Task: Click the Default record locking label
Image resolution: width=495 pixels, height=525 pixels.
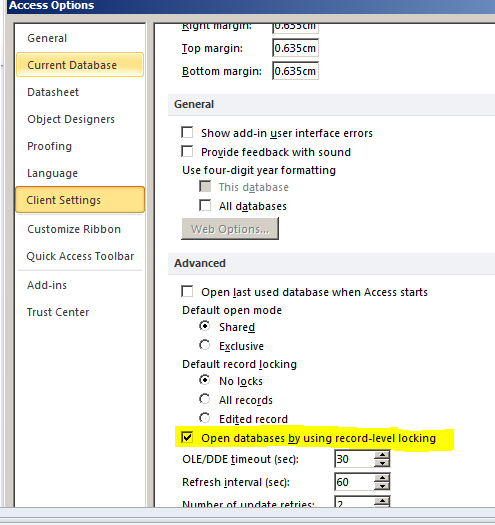Action: click(x=239, y=364)
